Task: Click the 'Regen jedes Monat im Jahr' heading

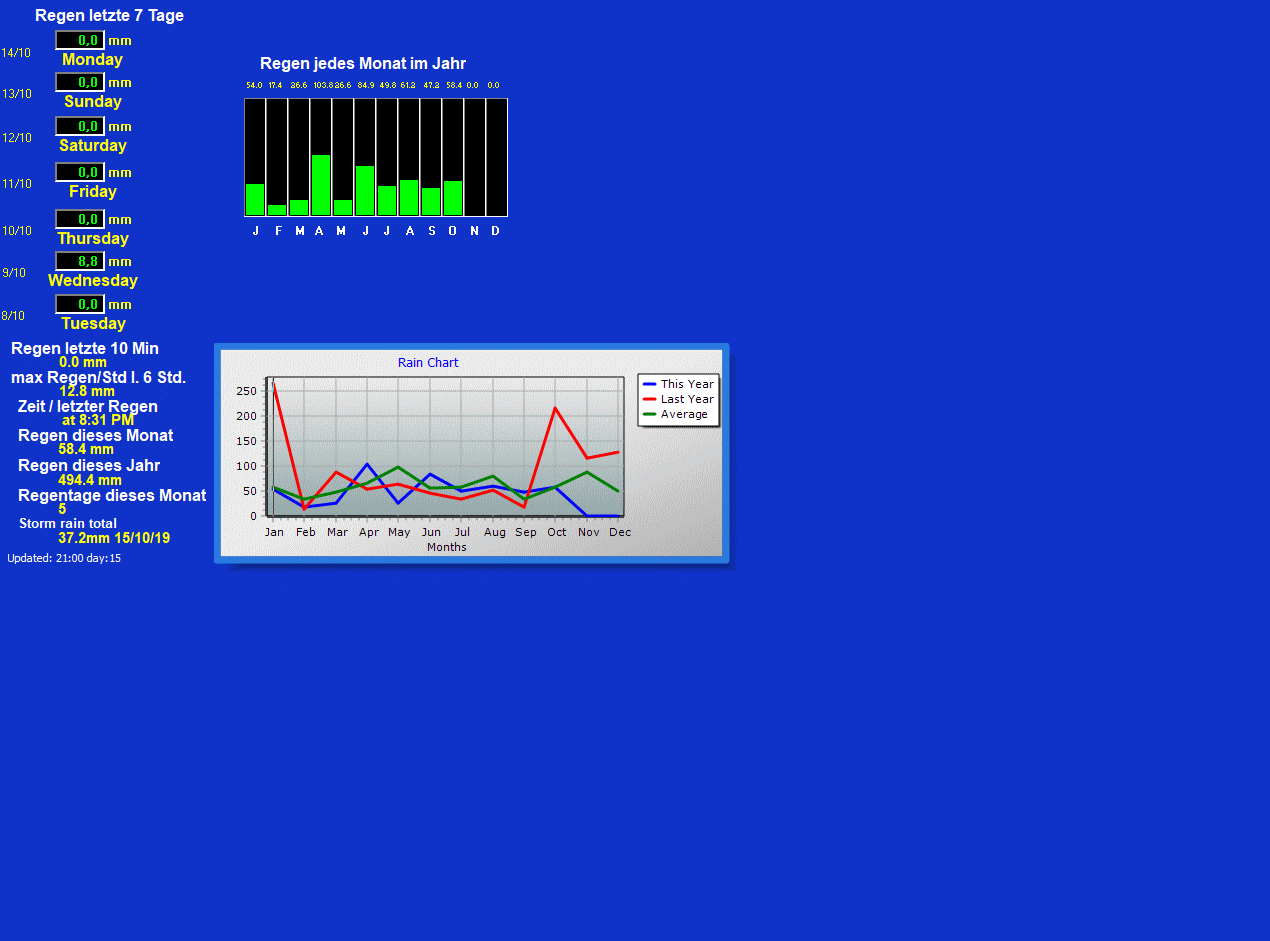Action: click(x=363, y=63)
